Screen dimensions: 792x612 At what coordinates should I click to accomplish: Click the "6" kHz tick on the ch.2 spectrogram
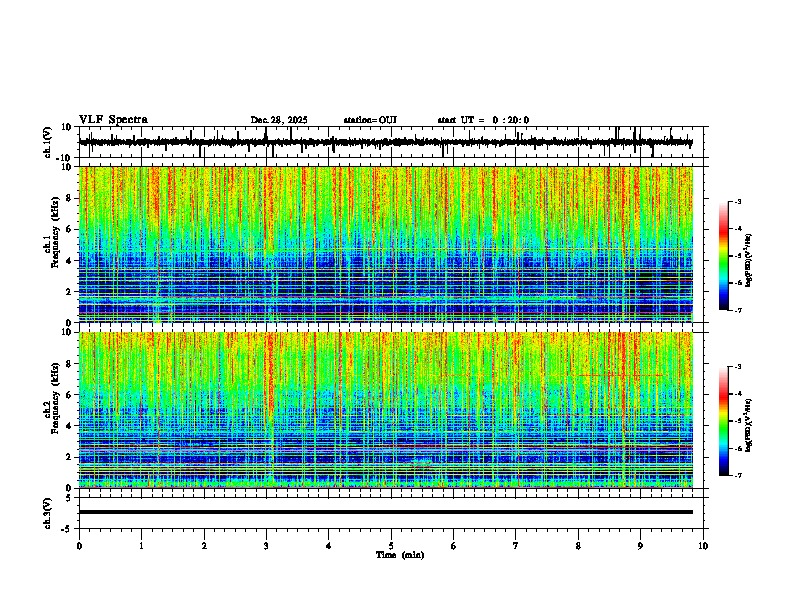[x=69, y=395]
